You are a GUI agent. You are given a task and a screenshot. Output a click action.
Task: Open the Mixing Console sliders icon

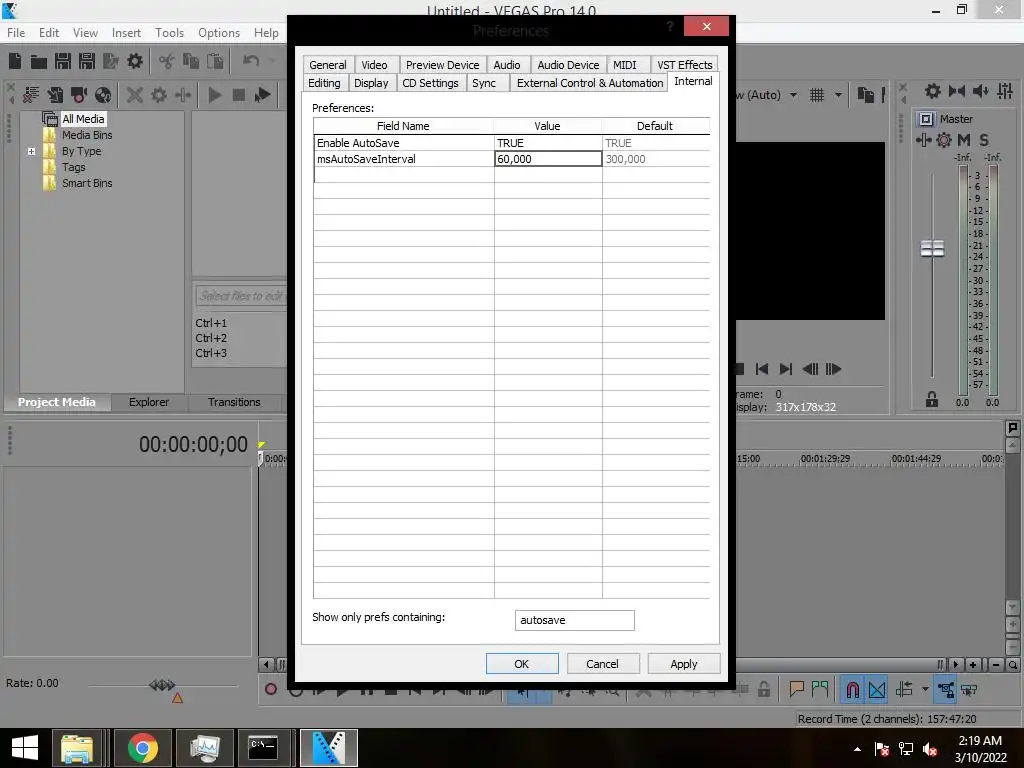coord(1005,91)
